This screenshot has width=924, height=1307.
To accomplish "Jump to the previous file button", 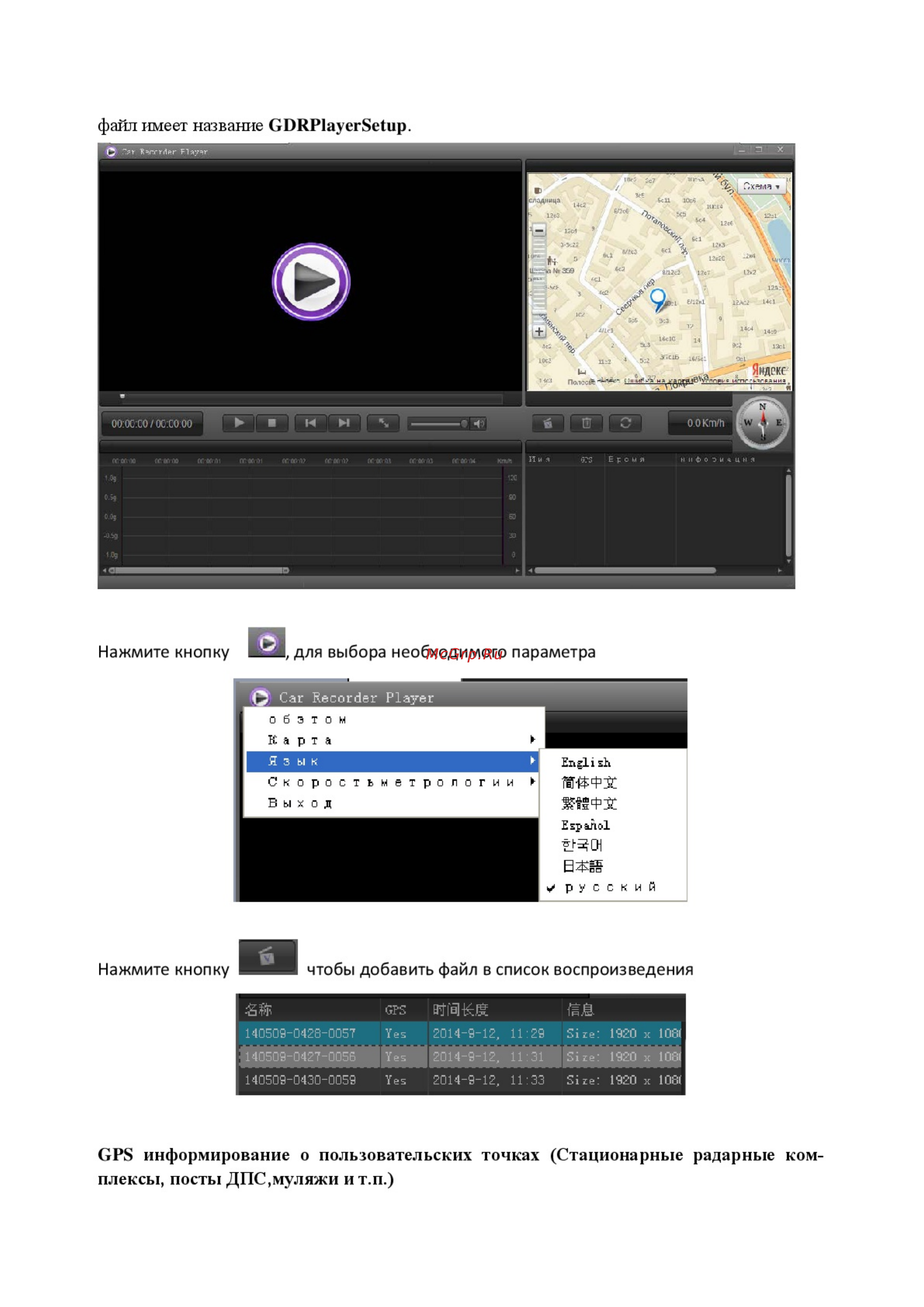I will pyautogui.click(x=310, y=423).
